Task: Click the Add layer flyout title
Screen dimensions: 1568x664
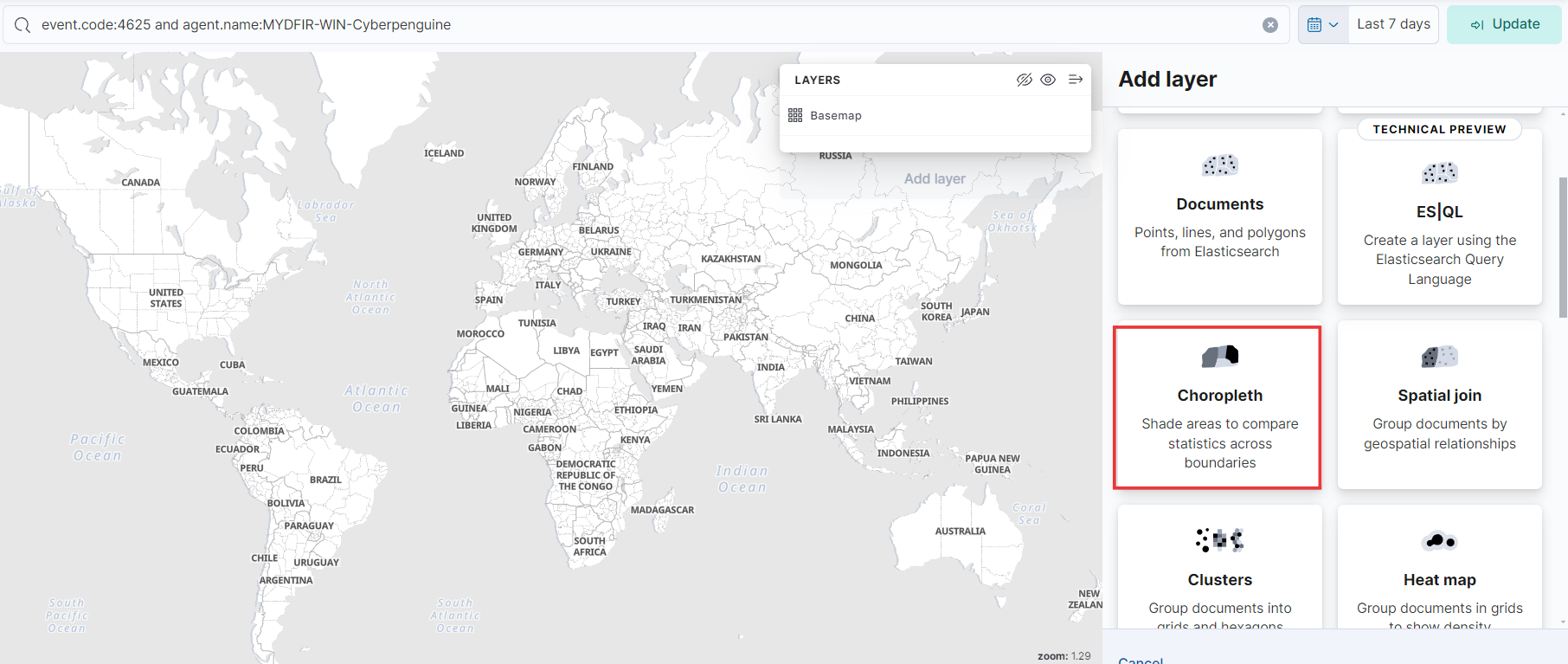Action: click(1167, 79)
